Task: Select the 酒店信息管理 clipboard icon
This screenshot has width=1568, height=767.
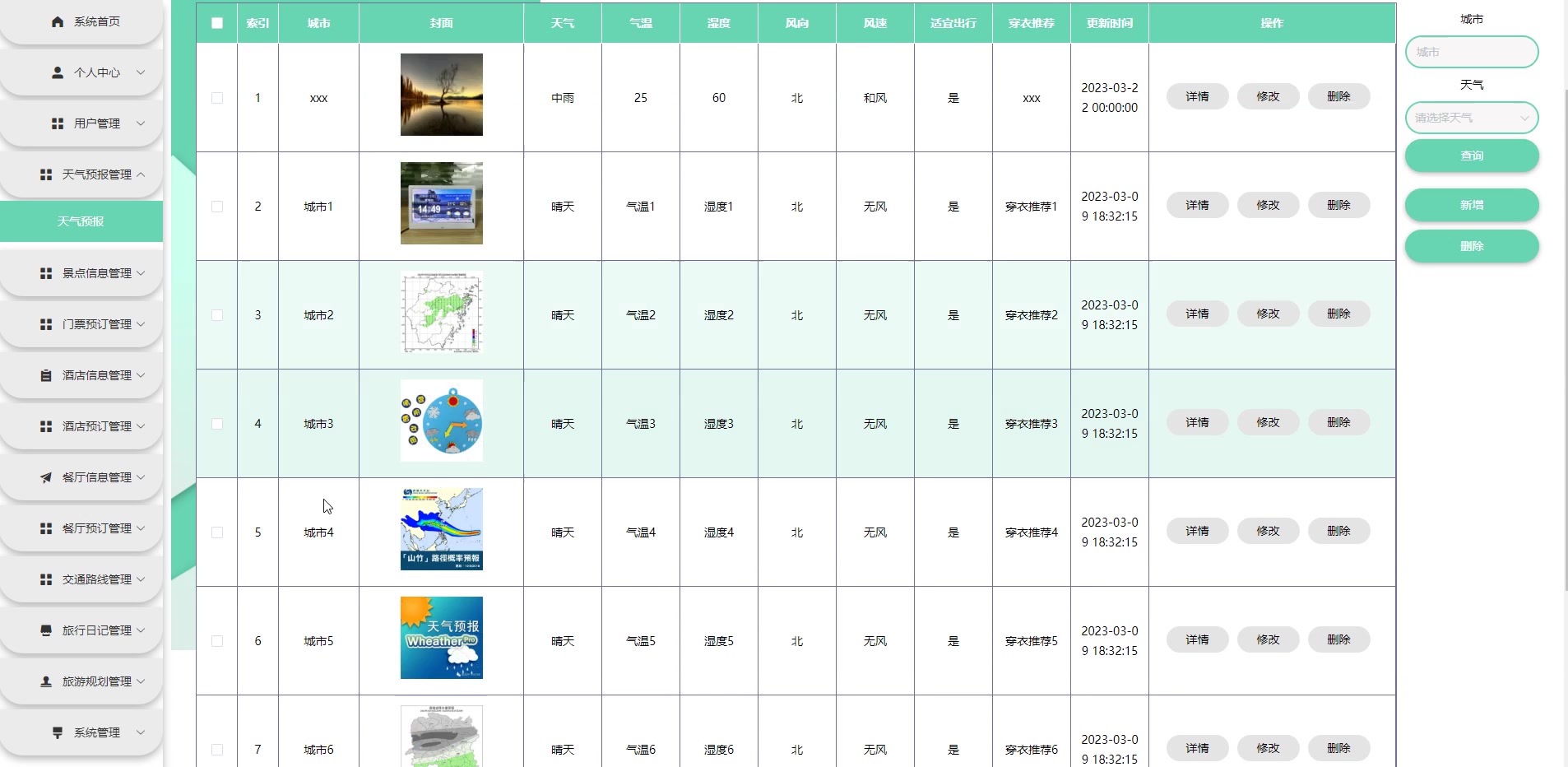Action: [x=45, y=374]
